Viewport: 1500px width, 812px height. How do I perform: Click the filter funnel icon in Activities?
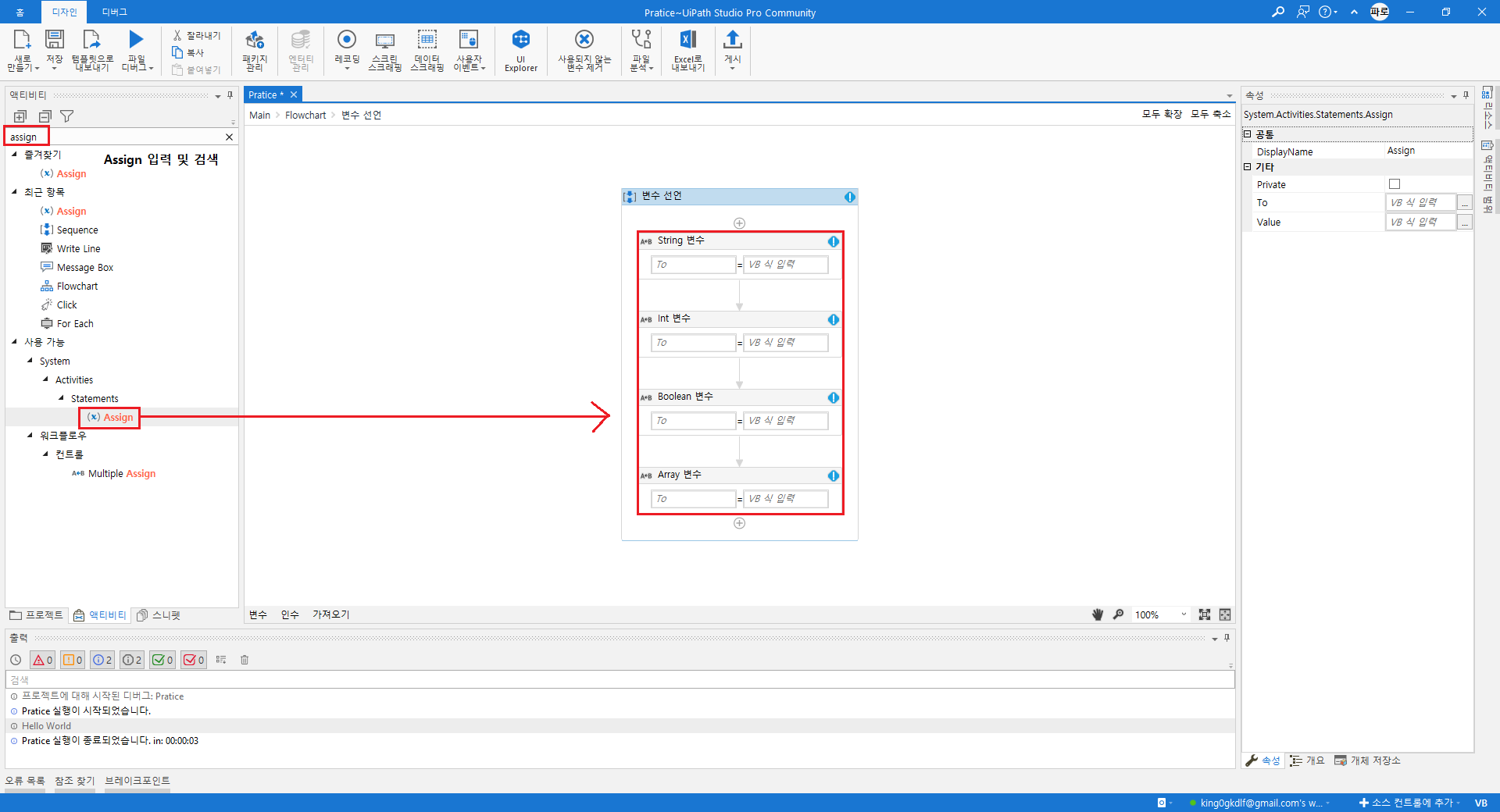click(x=67, y=116)
